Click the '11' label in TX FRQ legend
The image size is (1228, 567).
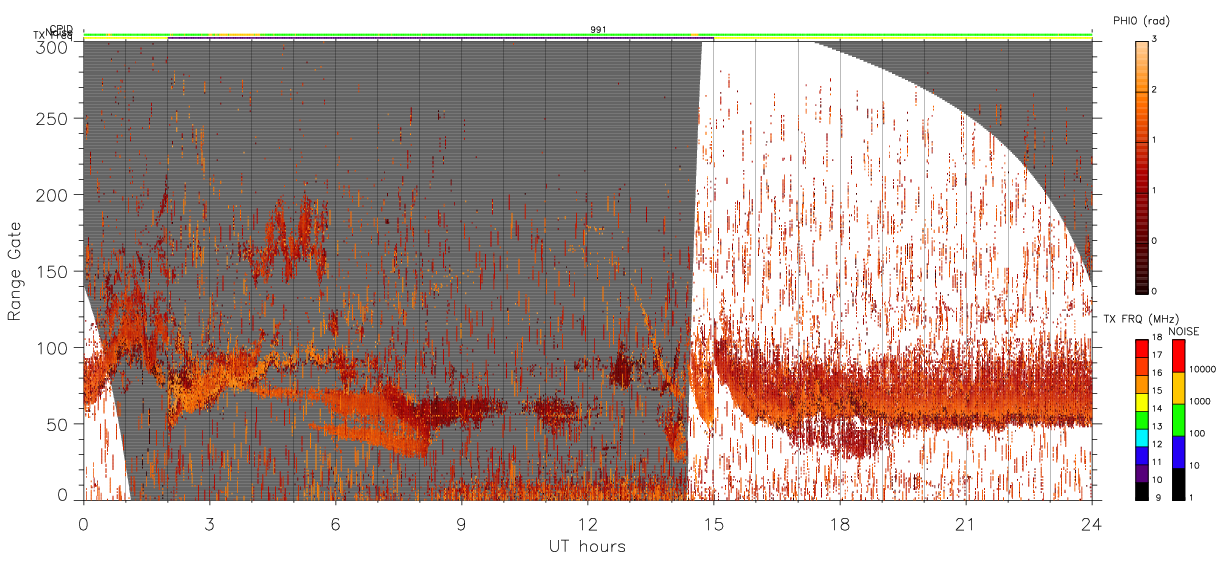click(x=1157, y=461)
